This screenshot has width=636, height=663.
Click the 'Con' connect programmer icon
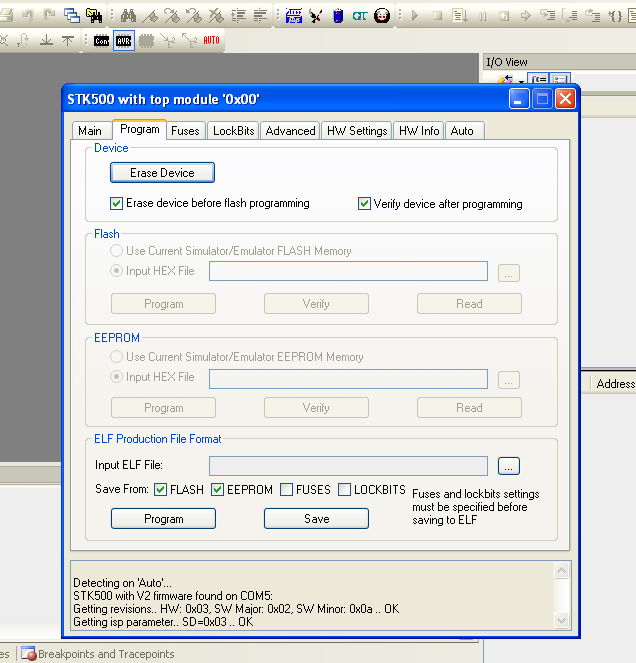pyautogui.click(x=101, y=41)
